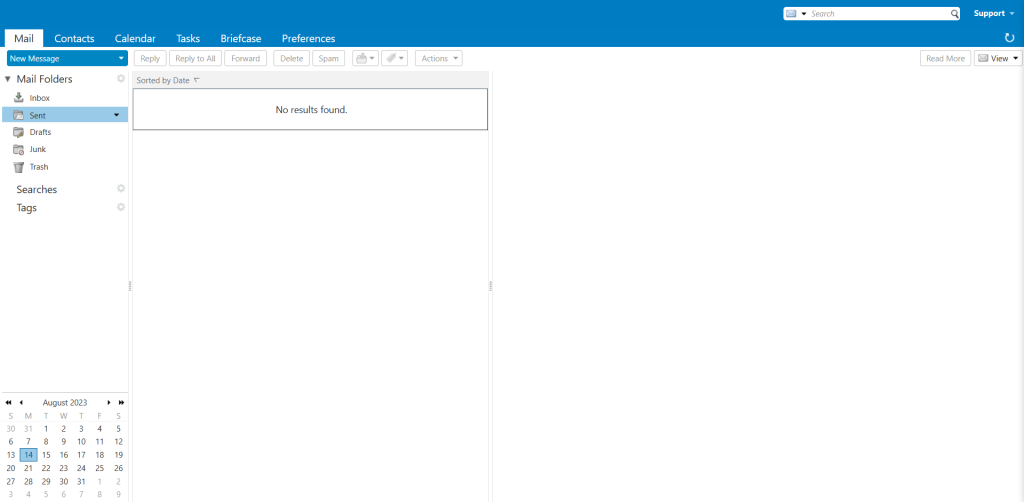Viewport: 1024px width, 502px height.
Task: Switch to the Briefcase tab
Action: [240, 38]
